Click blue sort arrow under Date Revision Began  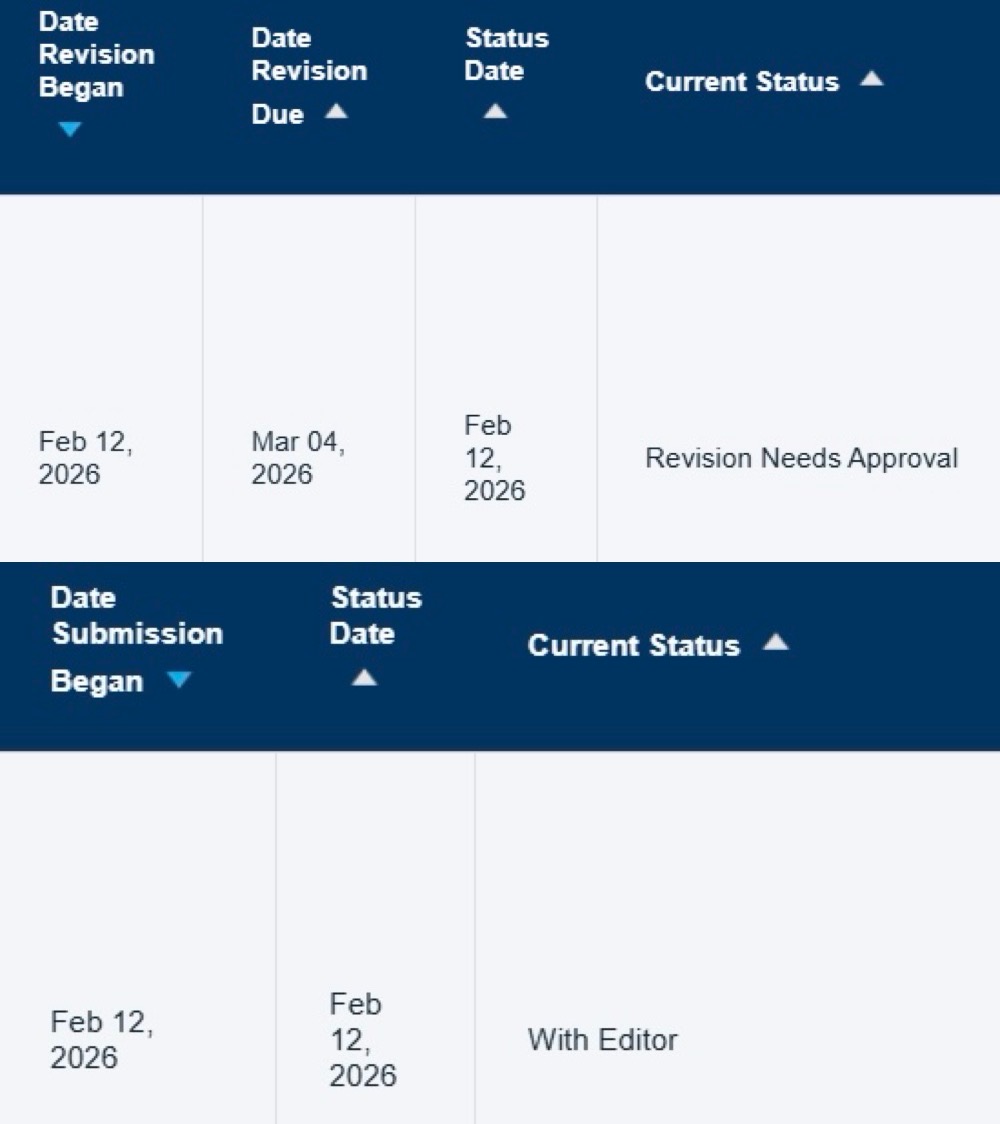[x=69, y=129]
